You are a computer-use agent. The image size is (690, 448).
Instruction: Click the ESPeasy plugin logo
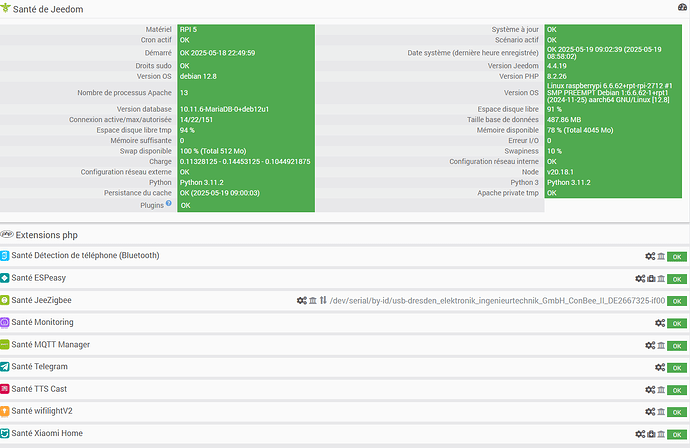click(x=4, y=278)
